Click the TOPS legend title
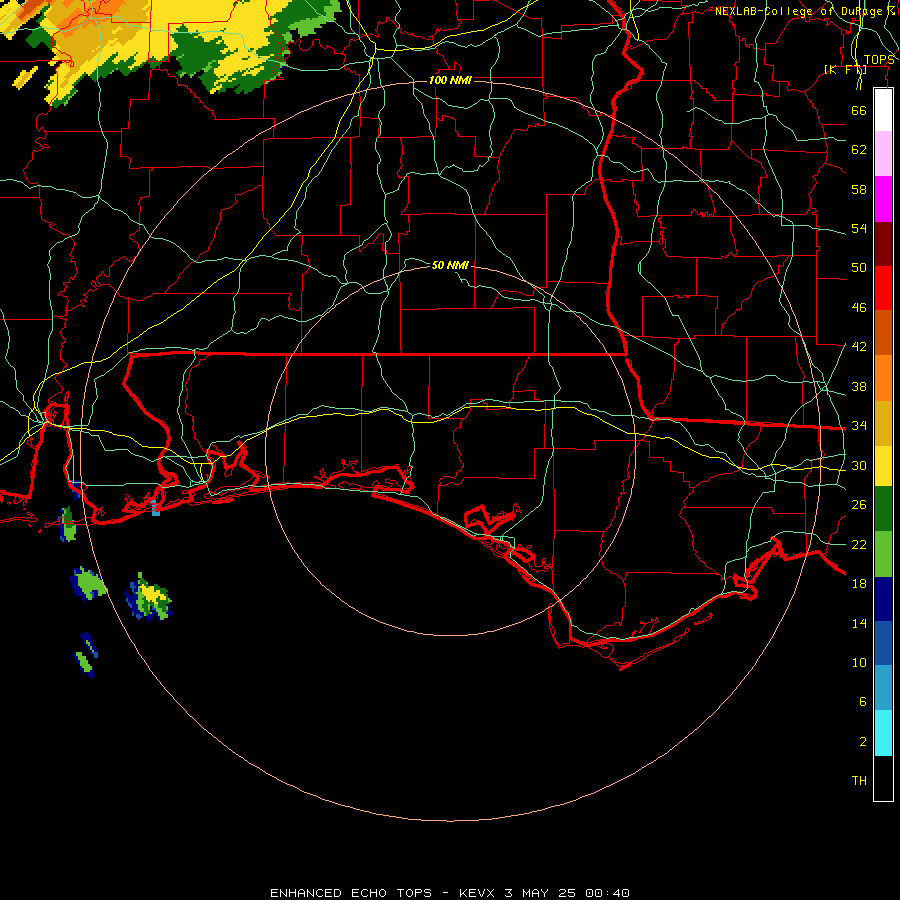This screenshot has width=900, height=900. click(x=879, y=60)
